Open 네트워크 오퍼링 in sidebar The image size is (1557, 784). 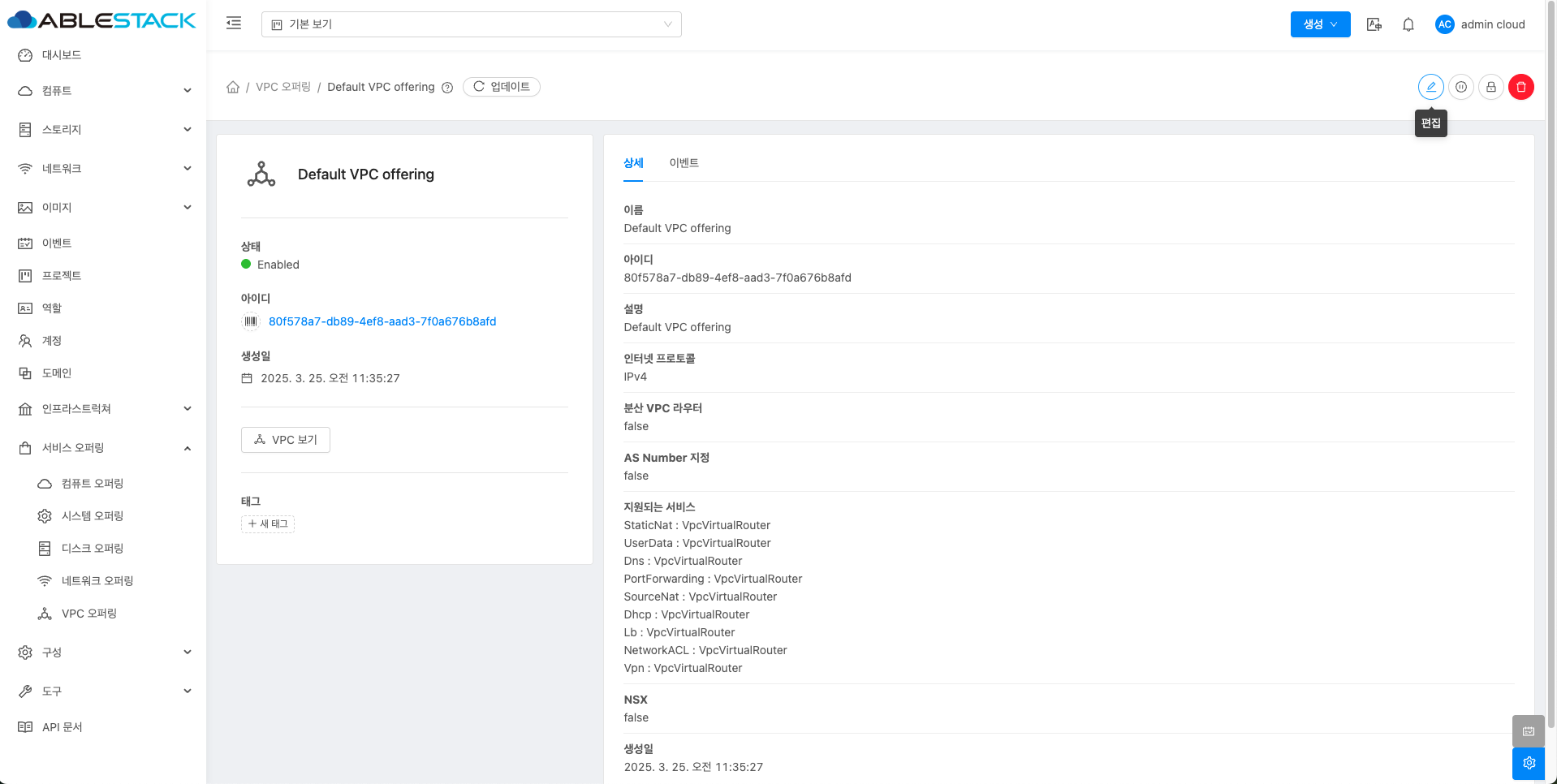pyautogui.click(x=97, y=581)
